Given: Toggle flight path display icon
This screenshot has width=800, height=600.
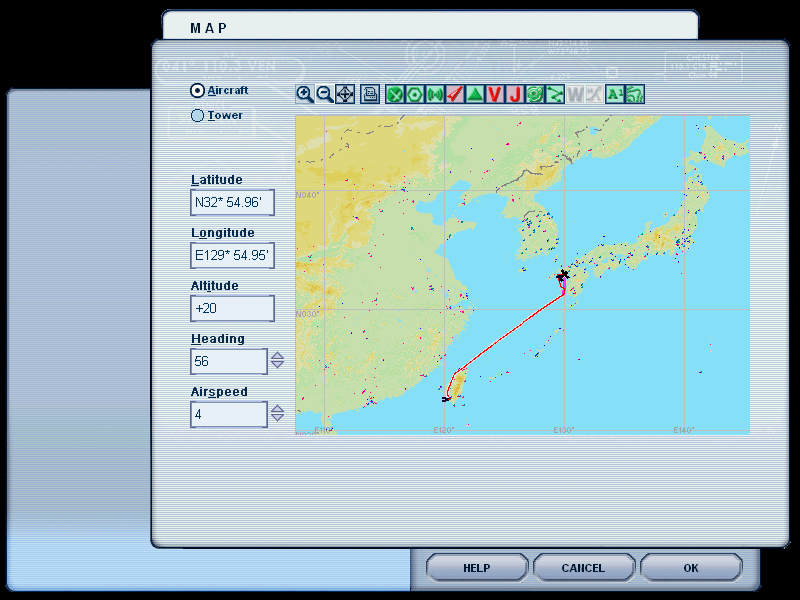Looking at the screenshot, I should pyautogui.click(x=555, y=94).
